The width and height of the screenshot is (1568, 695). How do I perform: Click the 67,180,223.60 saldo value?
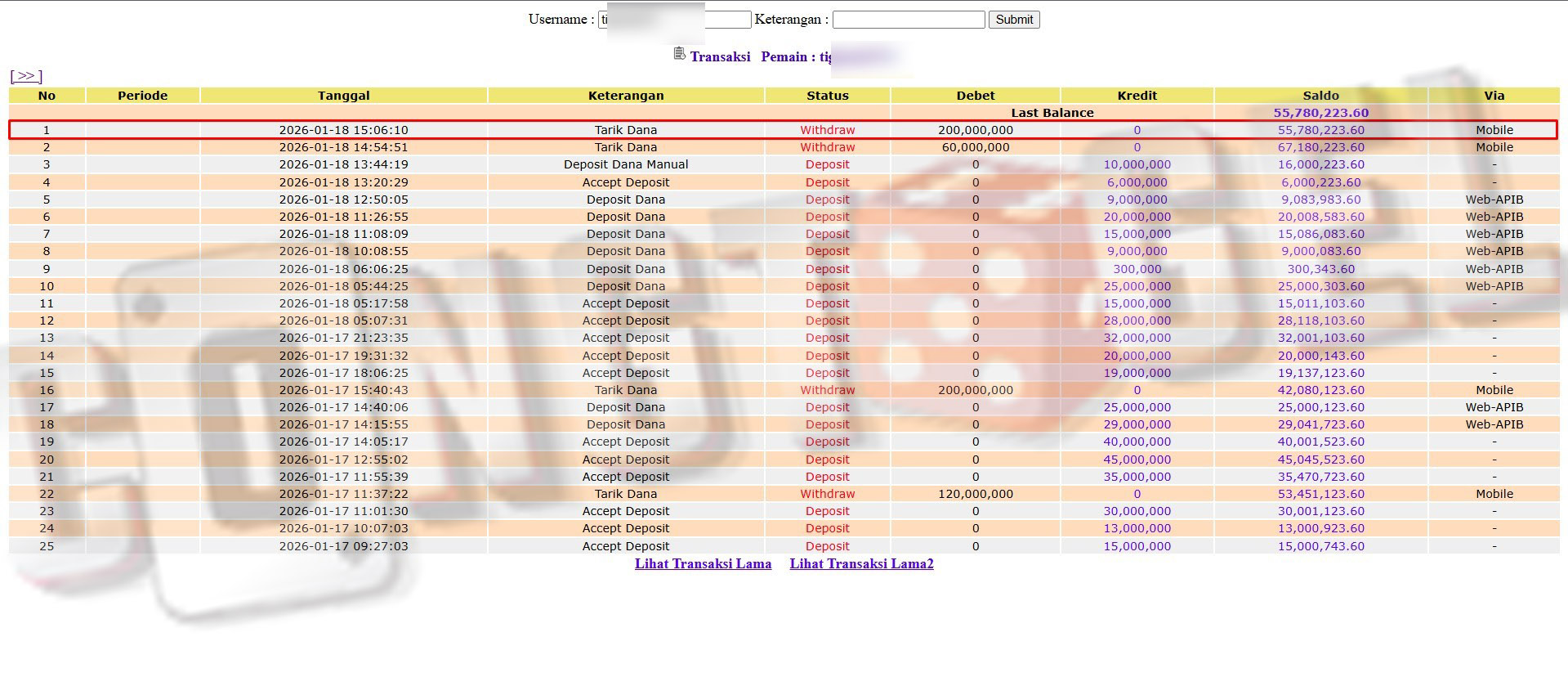pos(1321,147)
